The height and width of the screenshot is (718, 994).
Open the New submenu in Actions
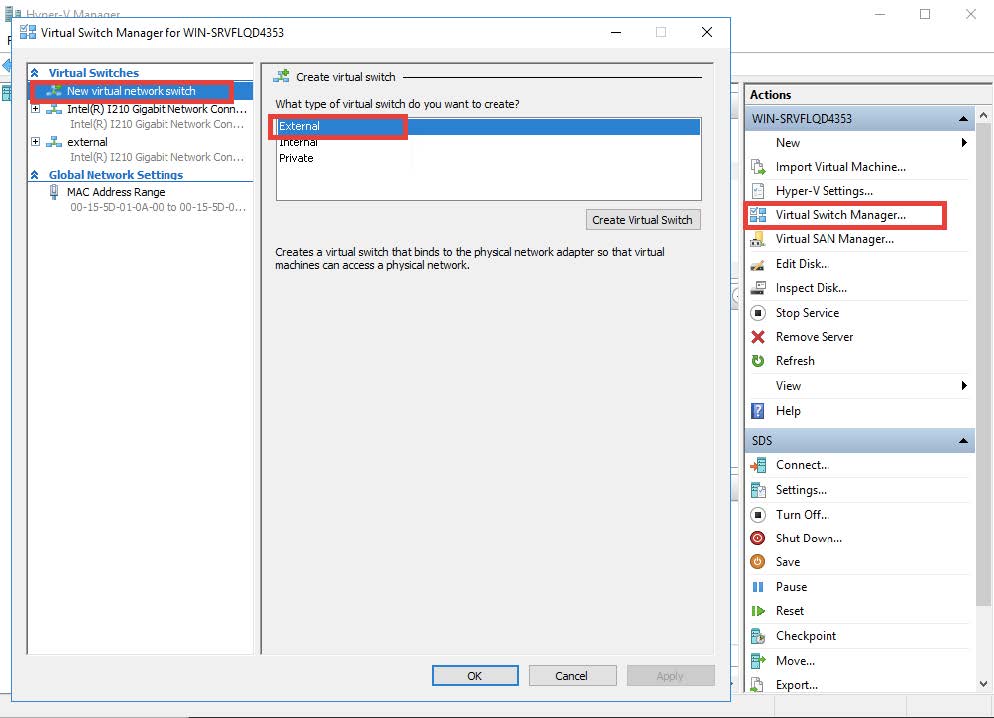click(964, 143)
